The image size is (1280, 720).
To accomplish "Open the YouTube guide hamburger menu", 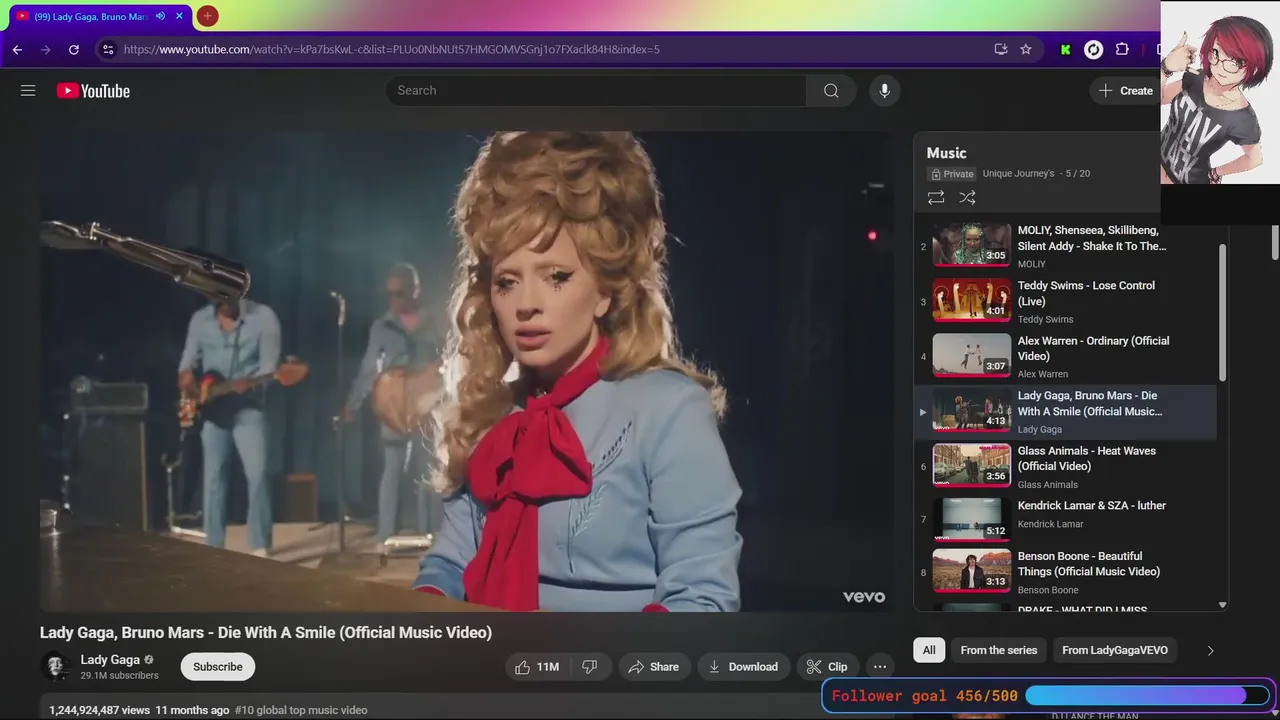I will (28, 90).
